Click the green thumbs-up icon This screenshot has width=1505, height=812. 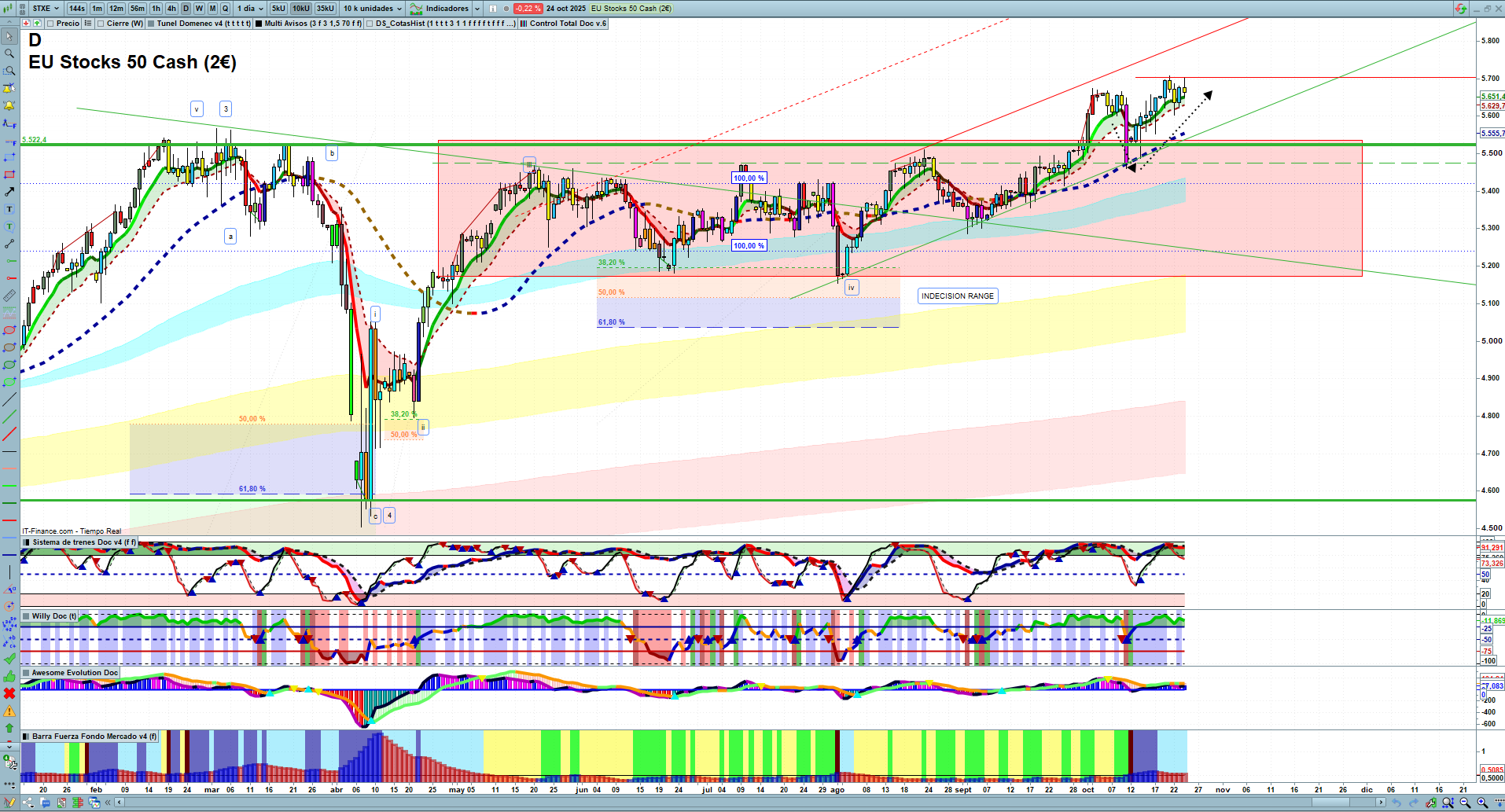(x=9, y=676)
